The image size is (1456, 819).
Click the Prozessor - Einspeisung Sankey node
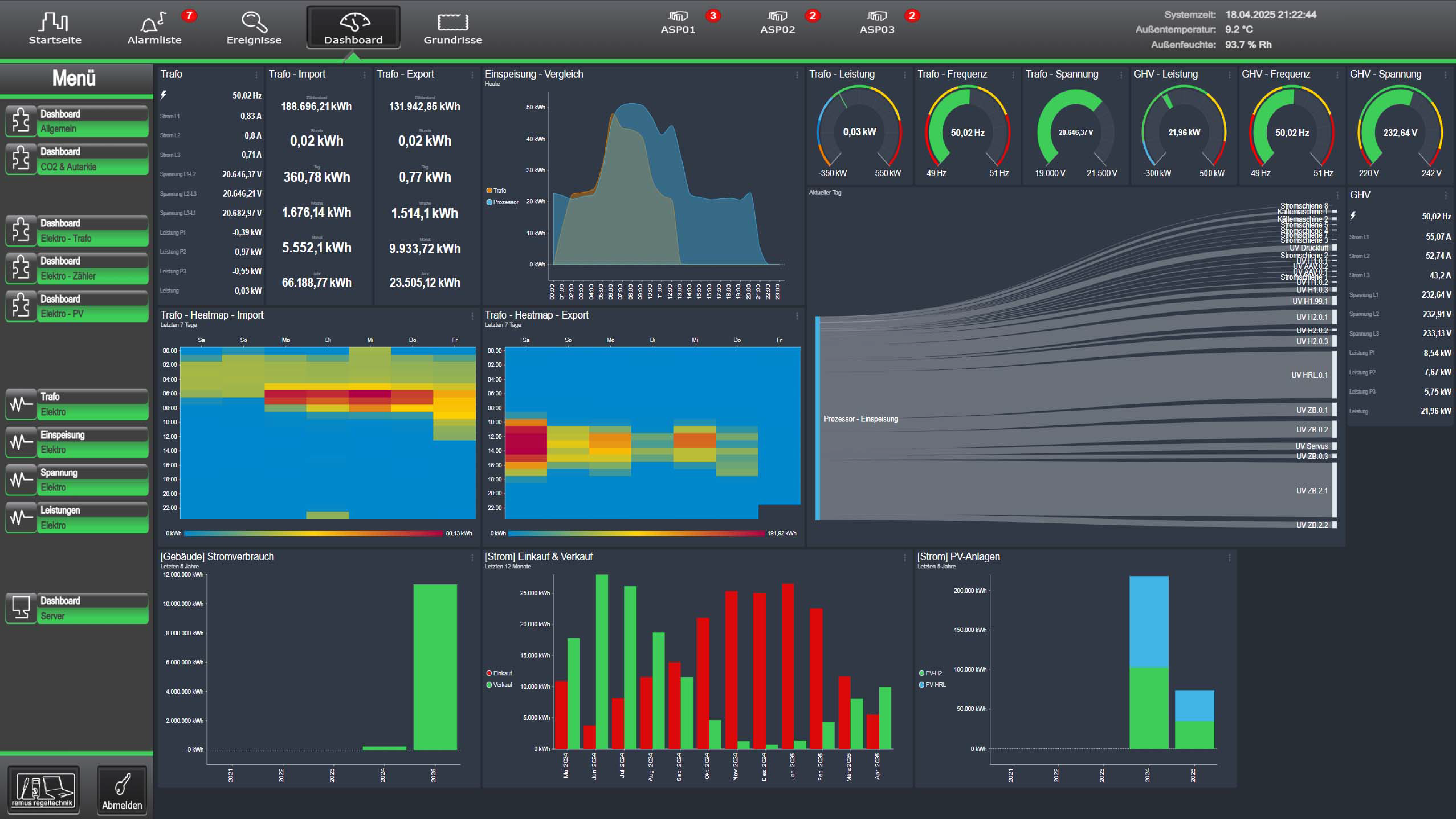817,418
